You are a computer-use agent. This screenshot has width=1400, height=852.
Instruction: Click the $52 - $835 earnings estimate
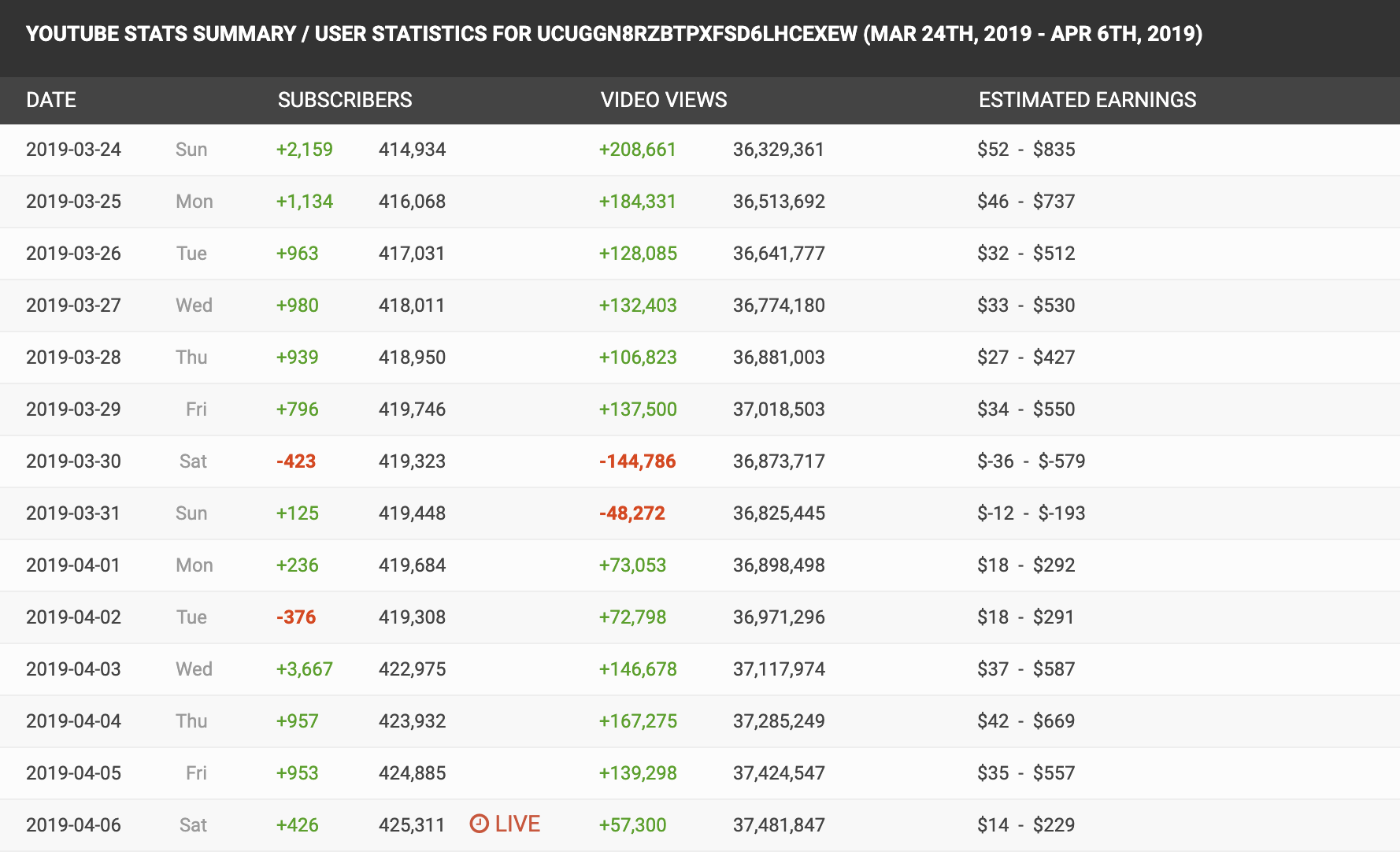coord(1025,150)
